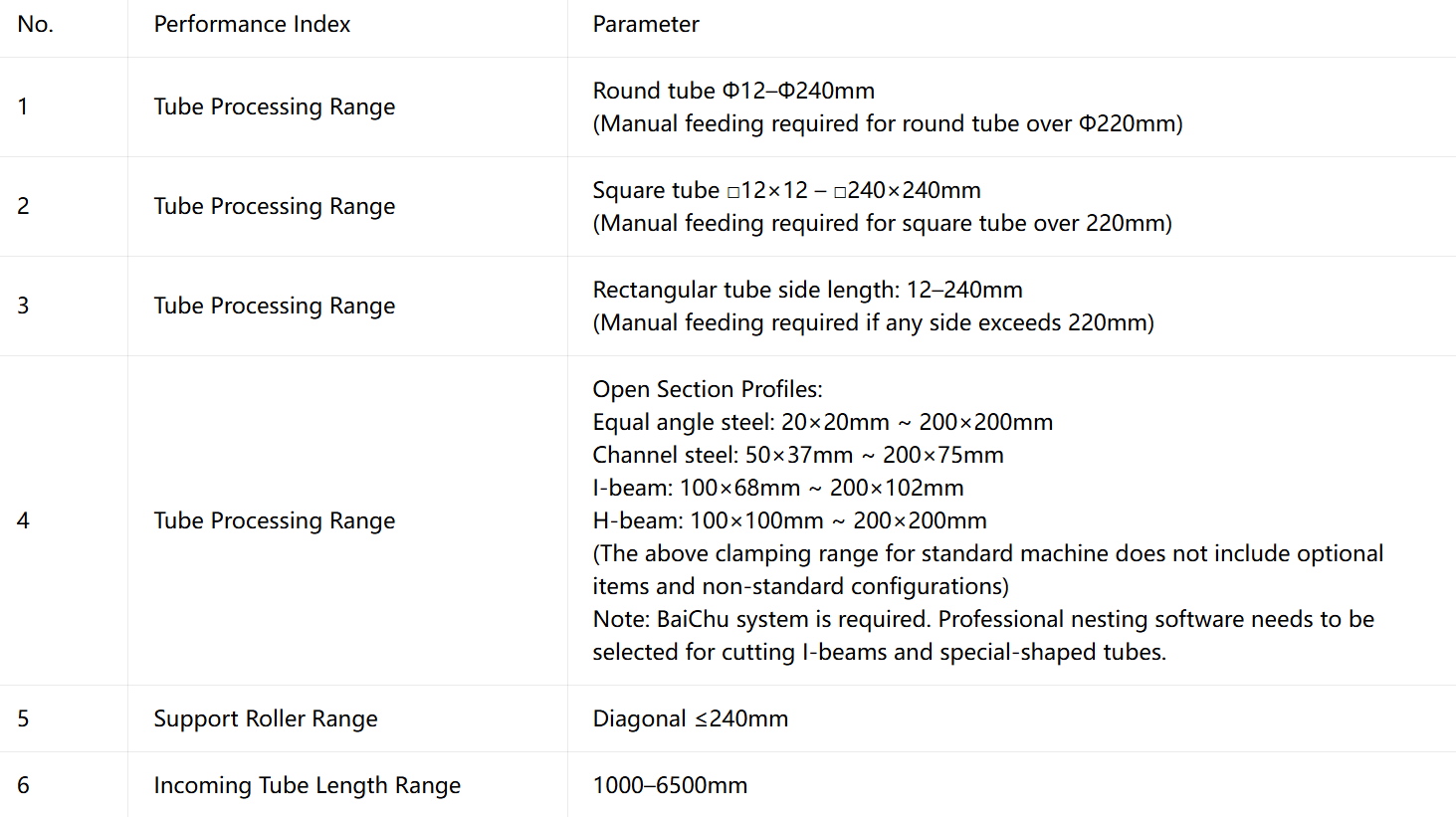Select the Equal angle steel specification line
This screenshot has height=817, width=1456.
(x=823, y=422)
